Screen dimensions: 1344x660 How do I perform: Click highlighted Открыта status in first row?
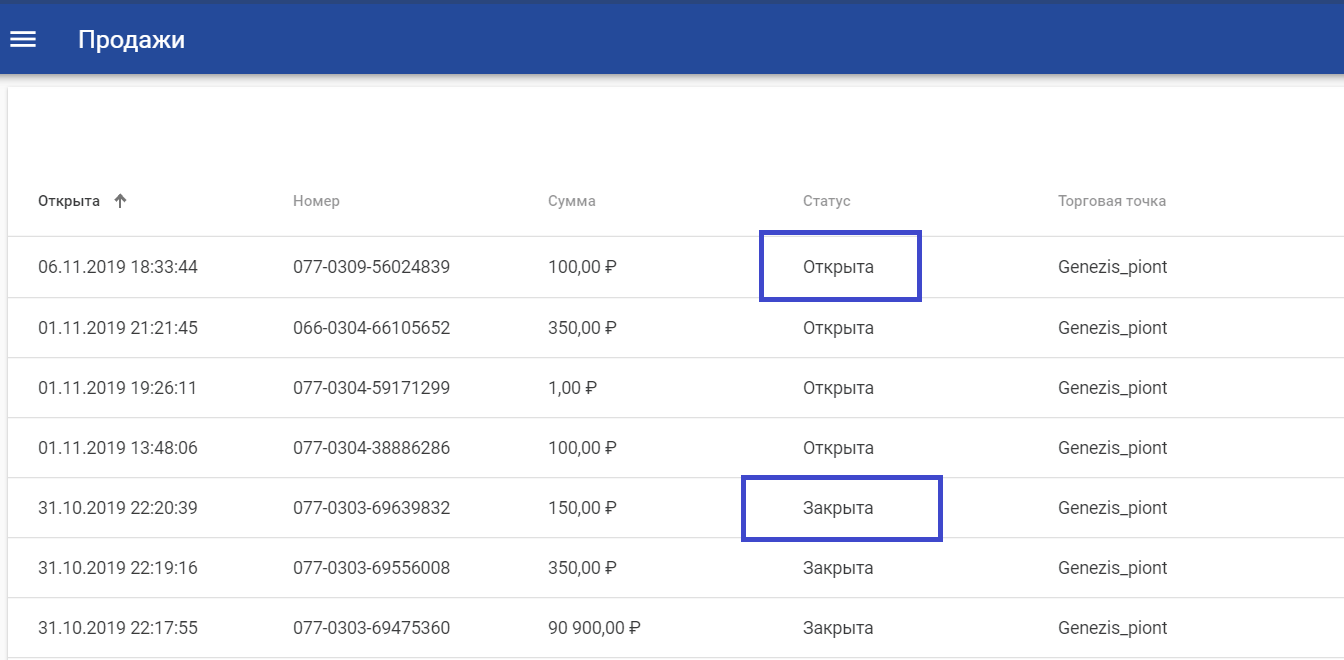[838, 268]
